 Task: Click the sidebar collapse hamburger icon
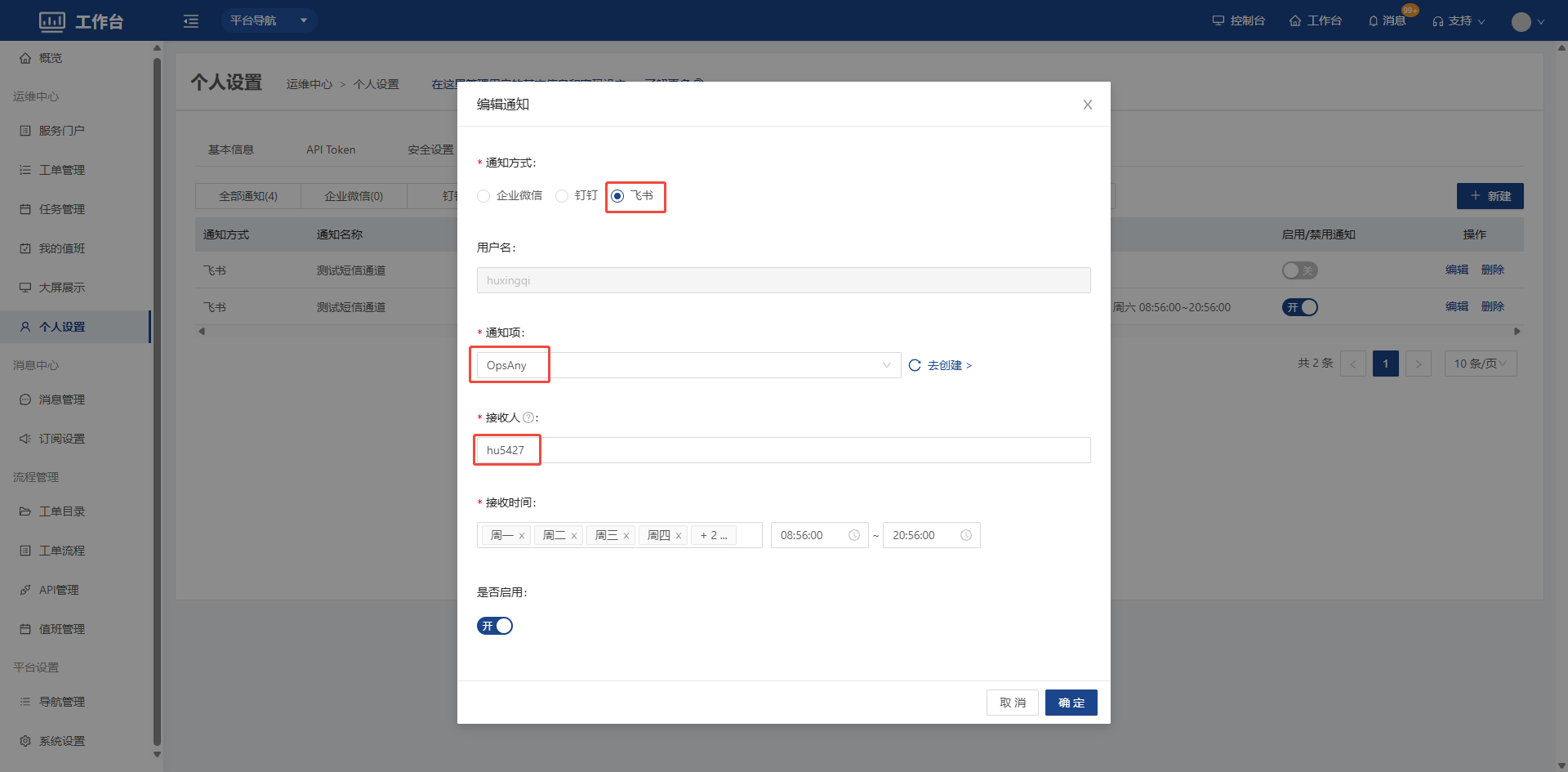191,21
